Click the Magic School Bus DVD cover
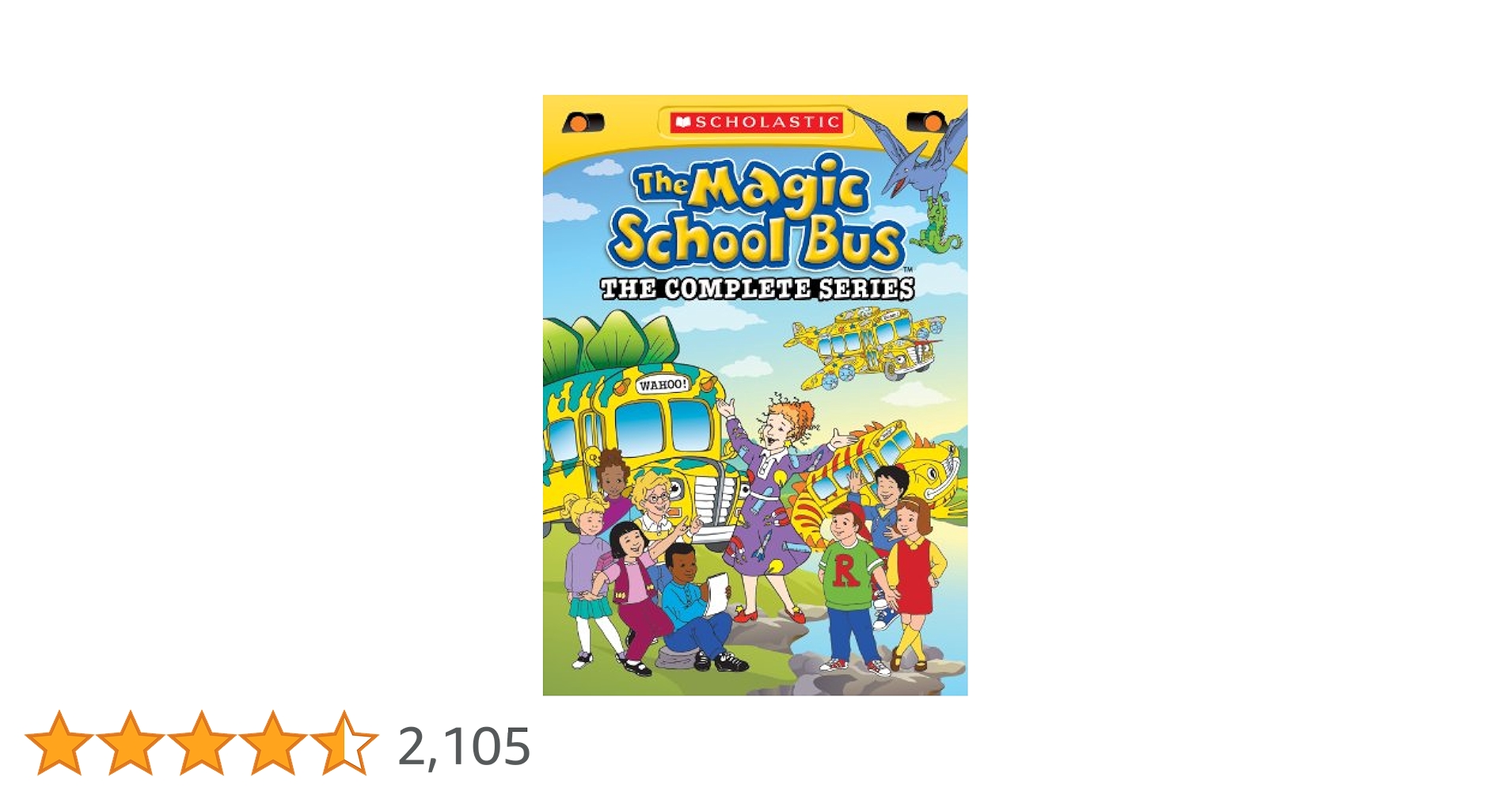The image size is (1512, 792). point(754,395)
